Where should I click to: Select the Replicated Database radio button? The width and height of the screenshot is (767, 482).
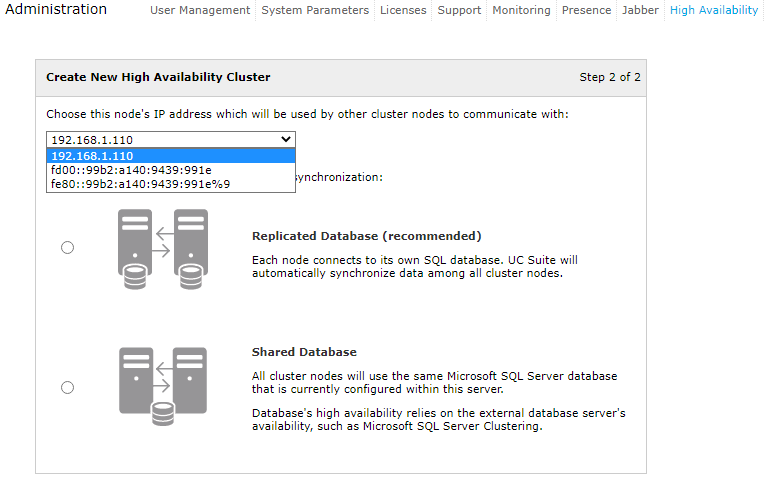[68, 248]
